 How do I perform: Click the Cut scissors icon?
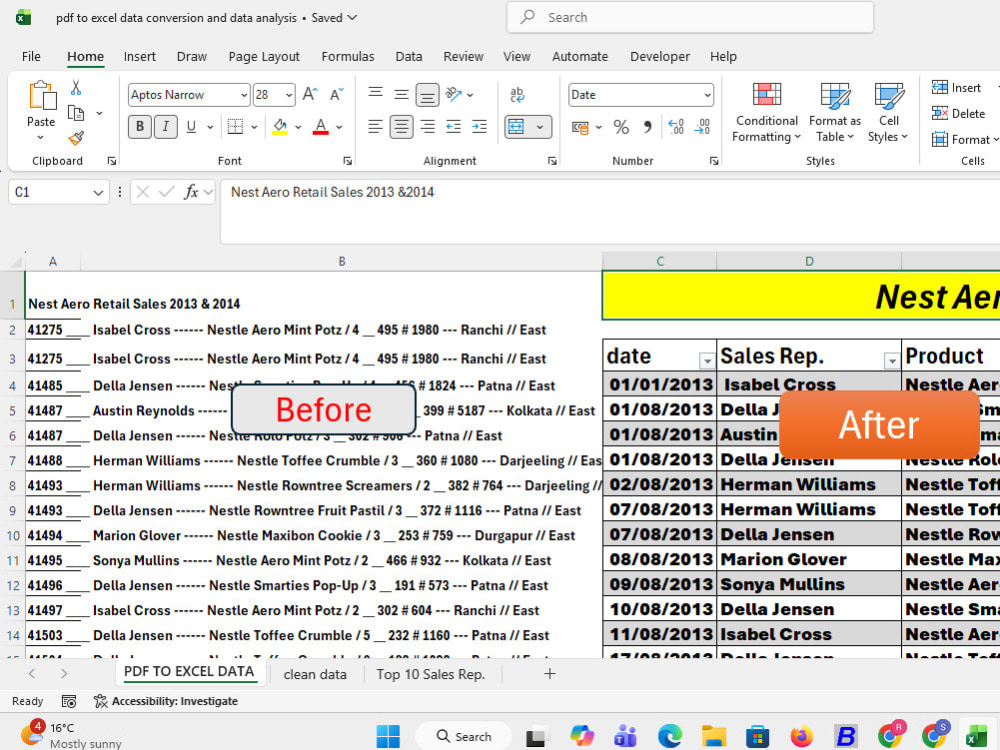(76, 87)
